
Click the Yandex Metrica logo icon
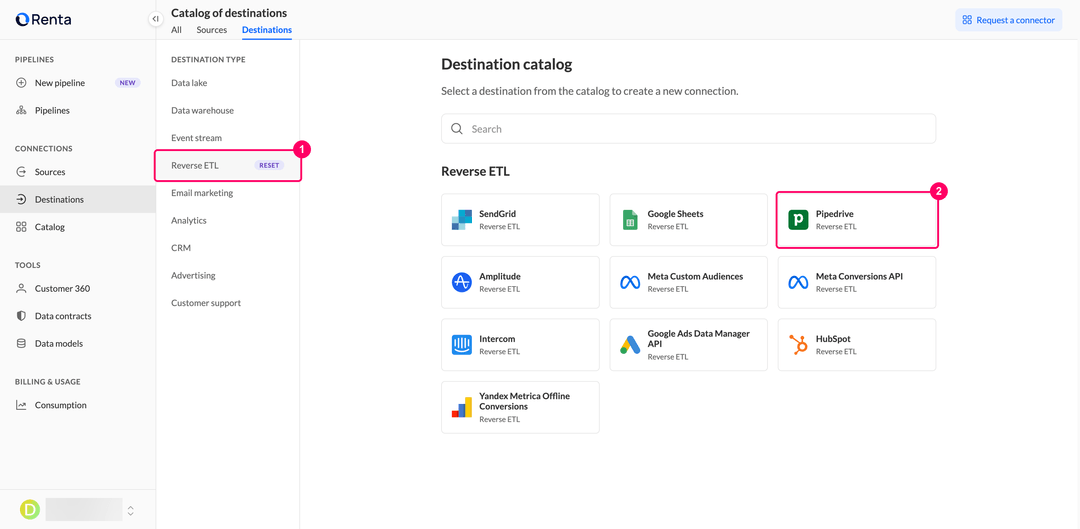[461, 407]
